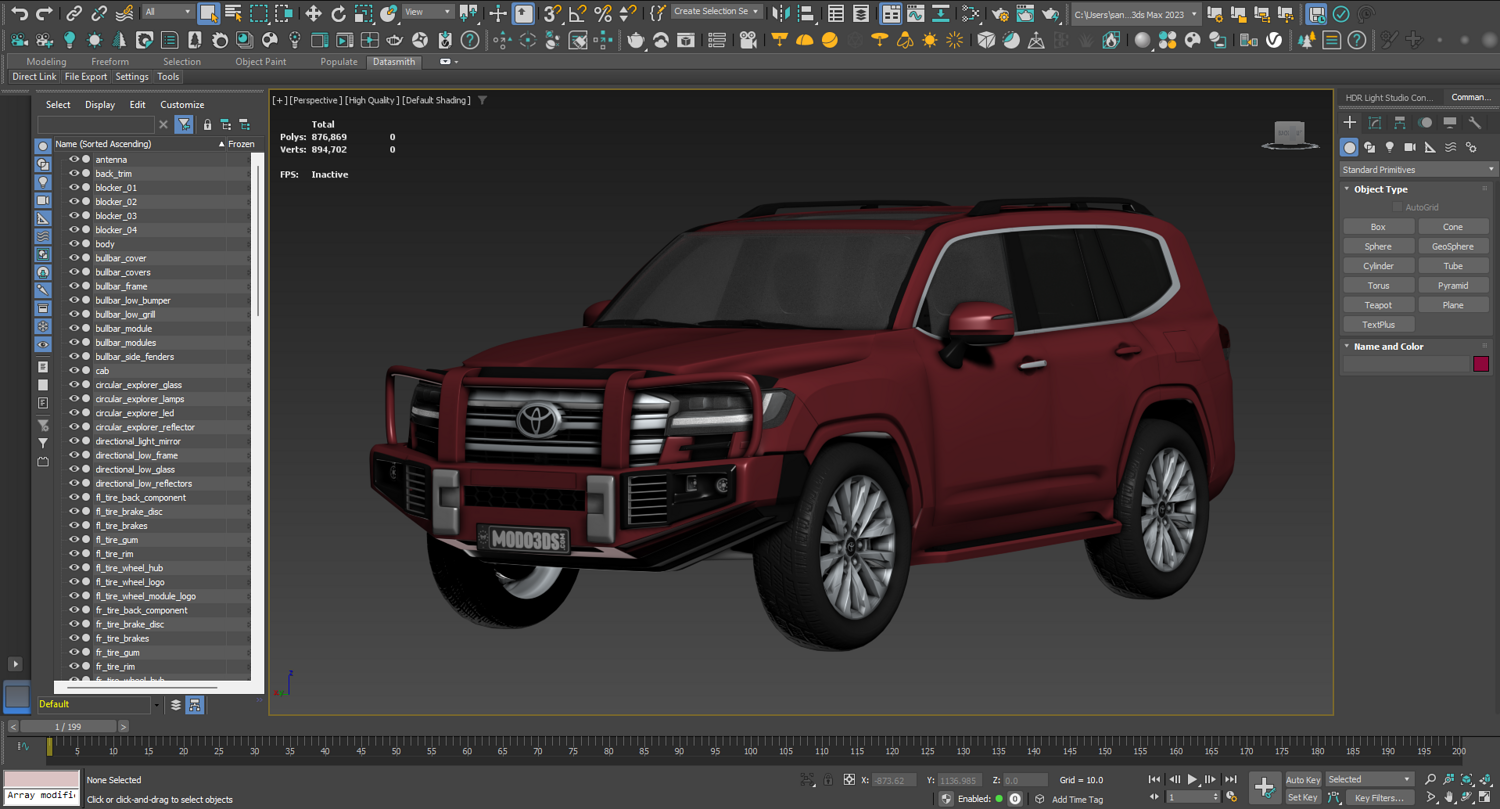Collapse the Name and Color rollout
1500x809 pixels.
tap(1347, 347)
